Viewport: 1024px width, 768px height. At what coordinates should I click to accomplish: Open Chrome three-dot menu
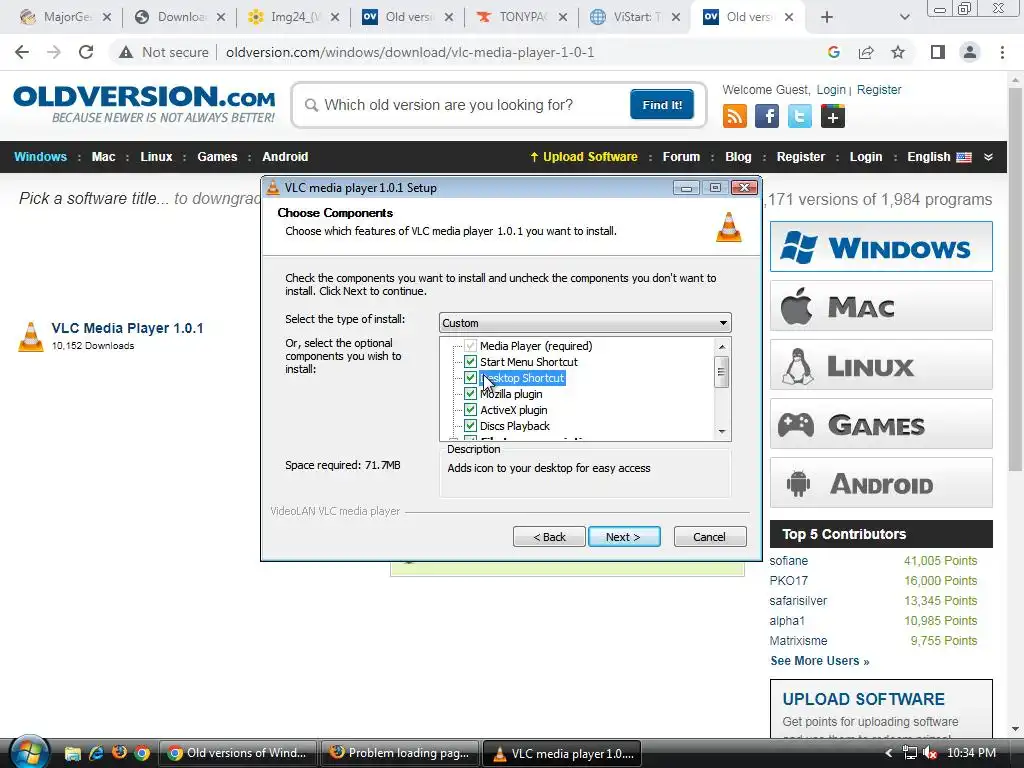[x=1002, y=52]
